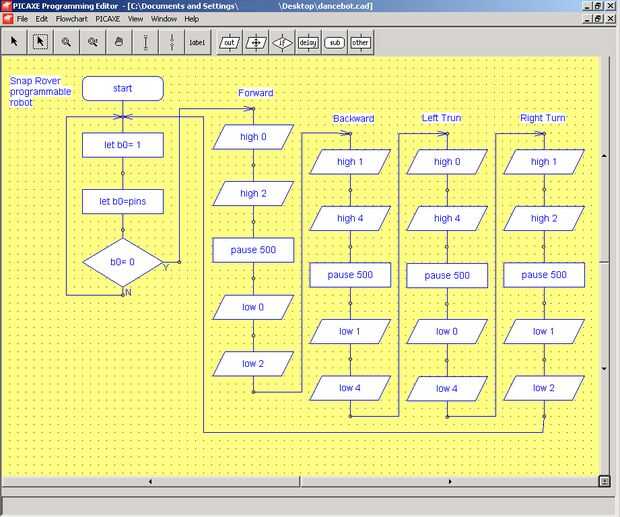Select 'high 1' block under Backward
620x517 pixels.
coord(350,162)
